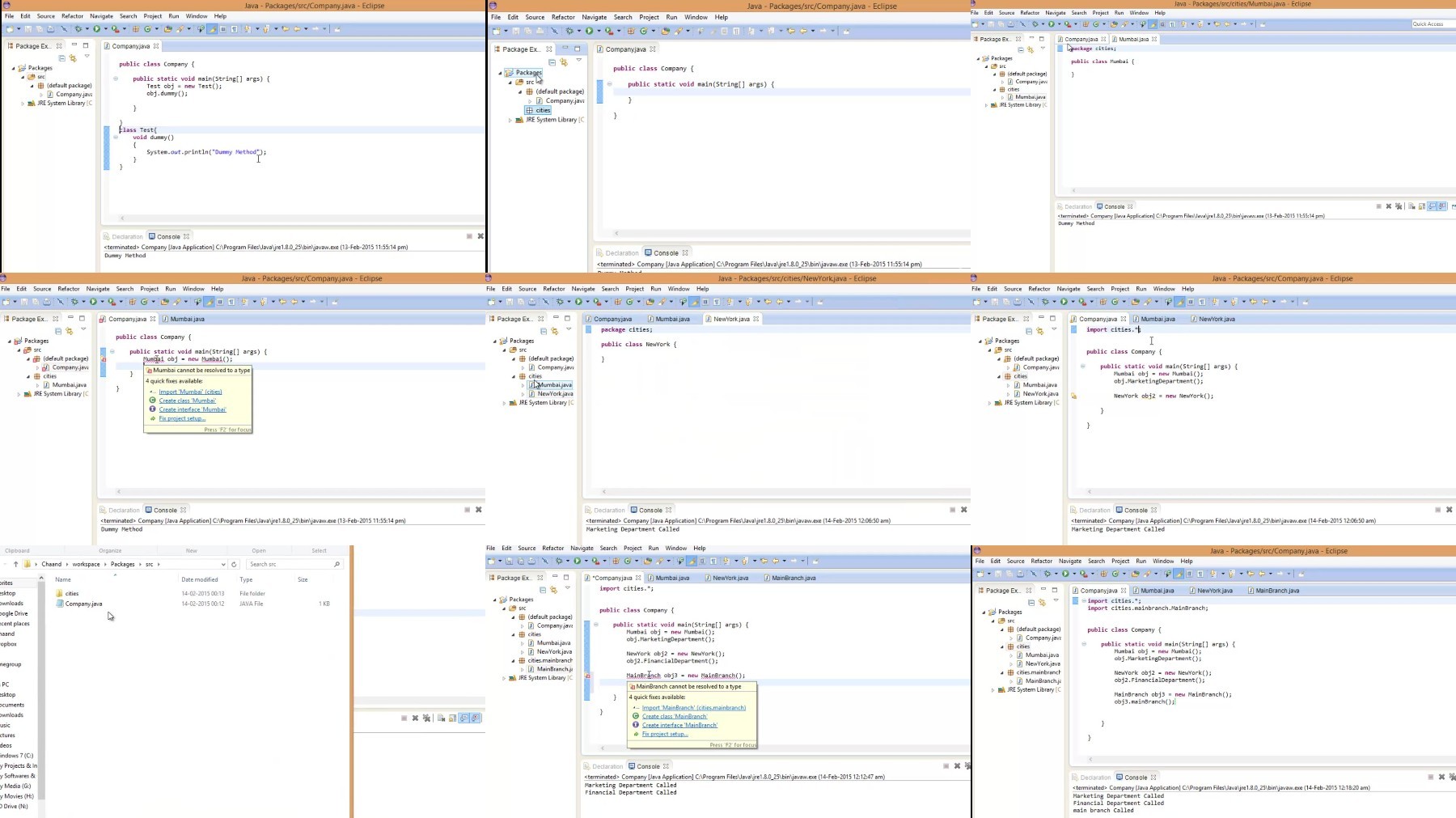The image size is (1456, 818).
Task: Click red error marker beside the Mumbai obj line
Action: [x=104, y=359]
